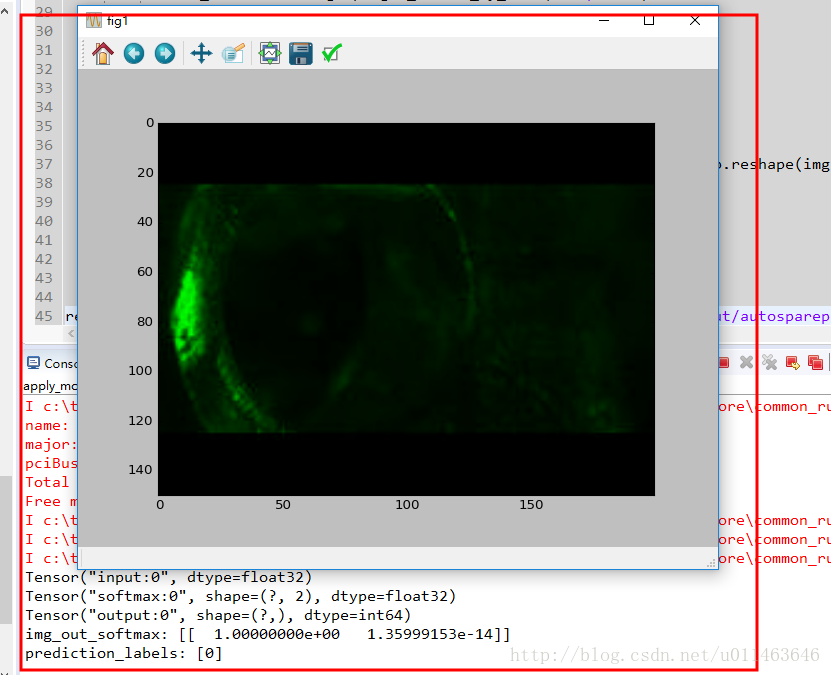Maximize the fig1 figure window
The width and height of the screenshot is (831, 675).
click(649, 21)
